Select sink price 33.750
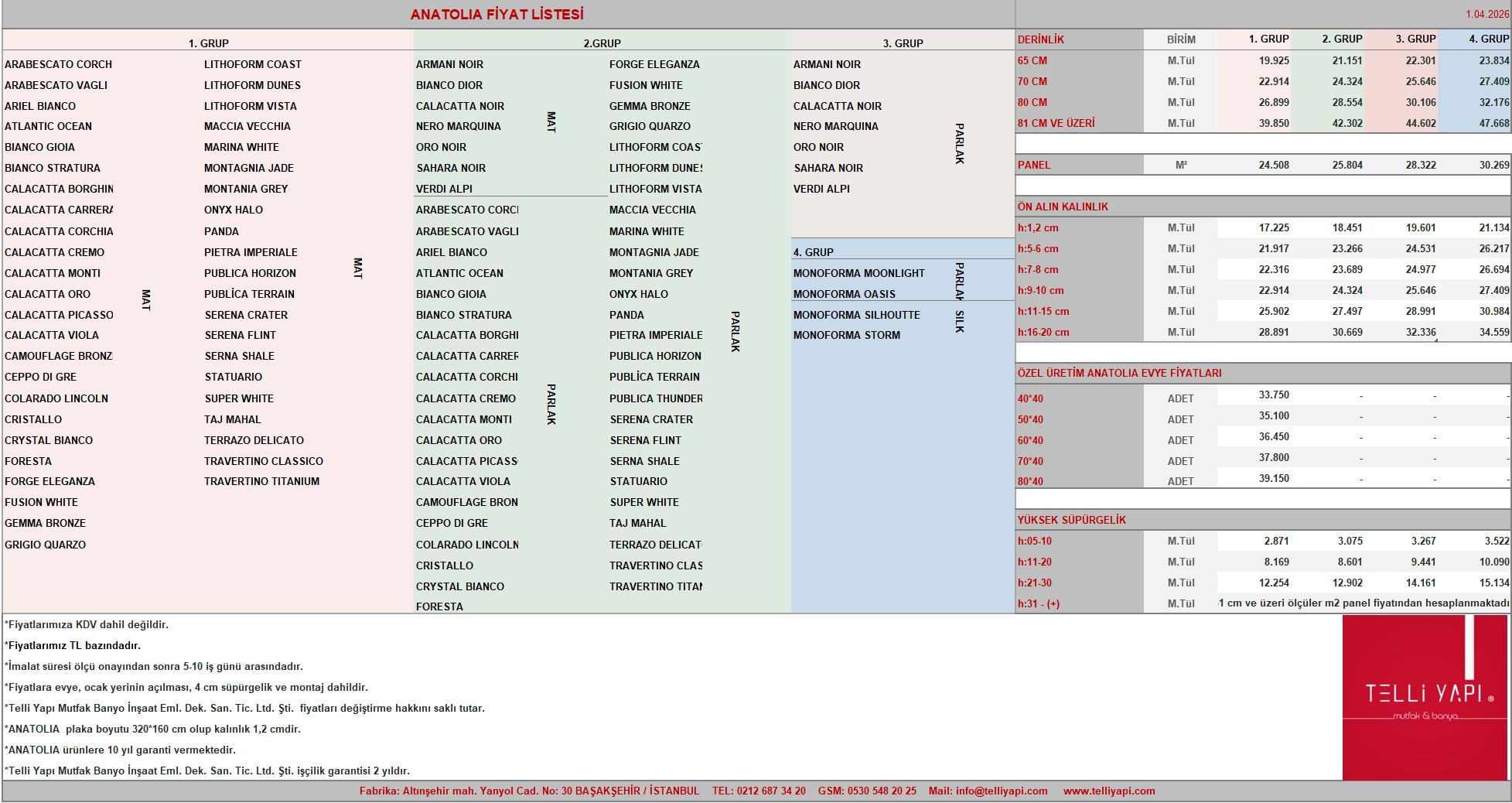This screenshot has height=803, width=1512. click(x=1274, y=395)
